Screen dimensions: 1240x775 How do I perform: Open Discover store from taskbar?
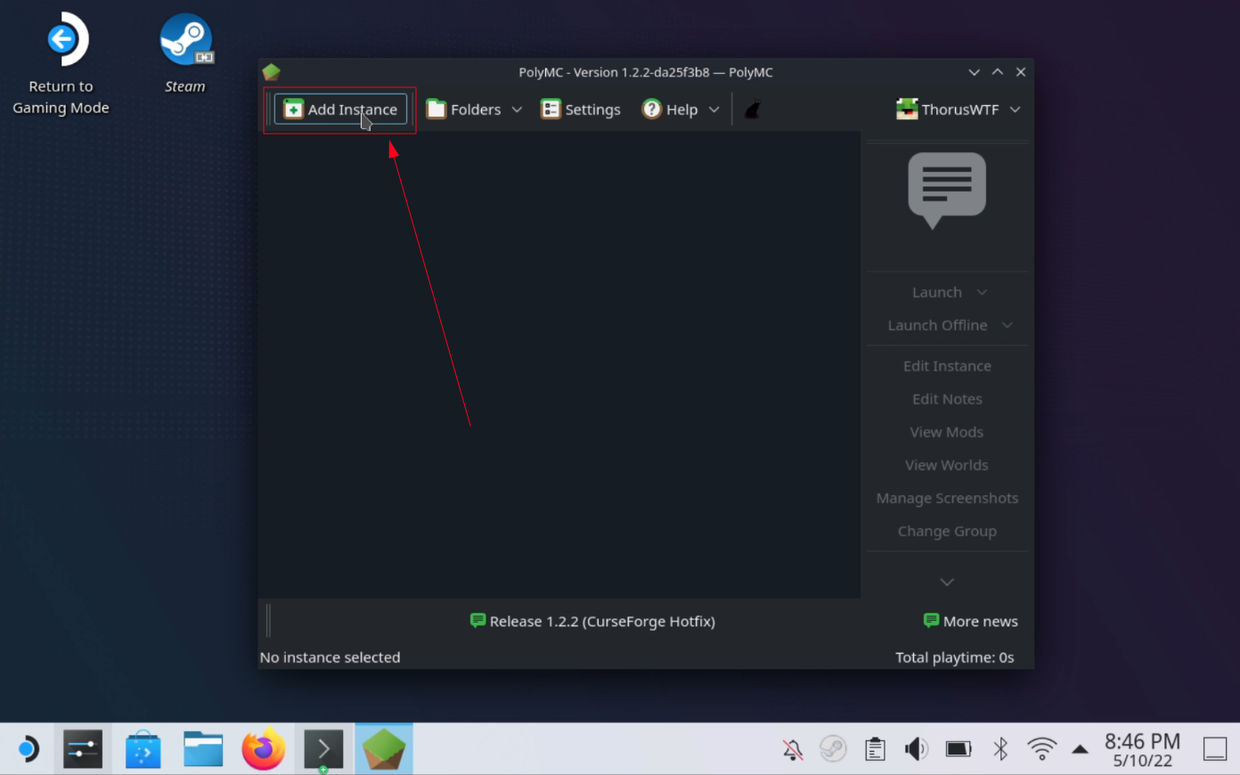pyautogui.click(x=143, y=749)
